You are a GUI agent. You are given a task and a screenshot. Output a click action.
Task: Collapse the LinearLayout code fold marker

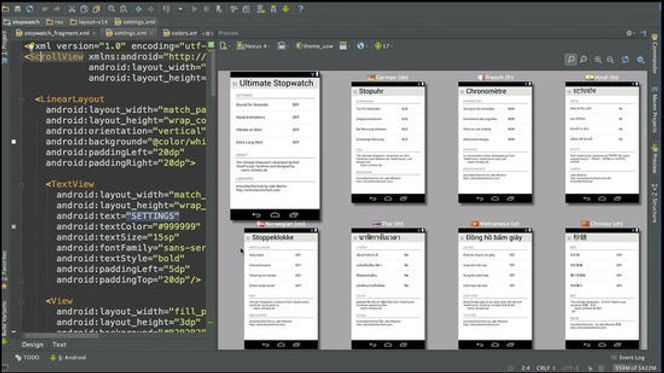[x=21, y=99]
